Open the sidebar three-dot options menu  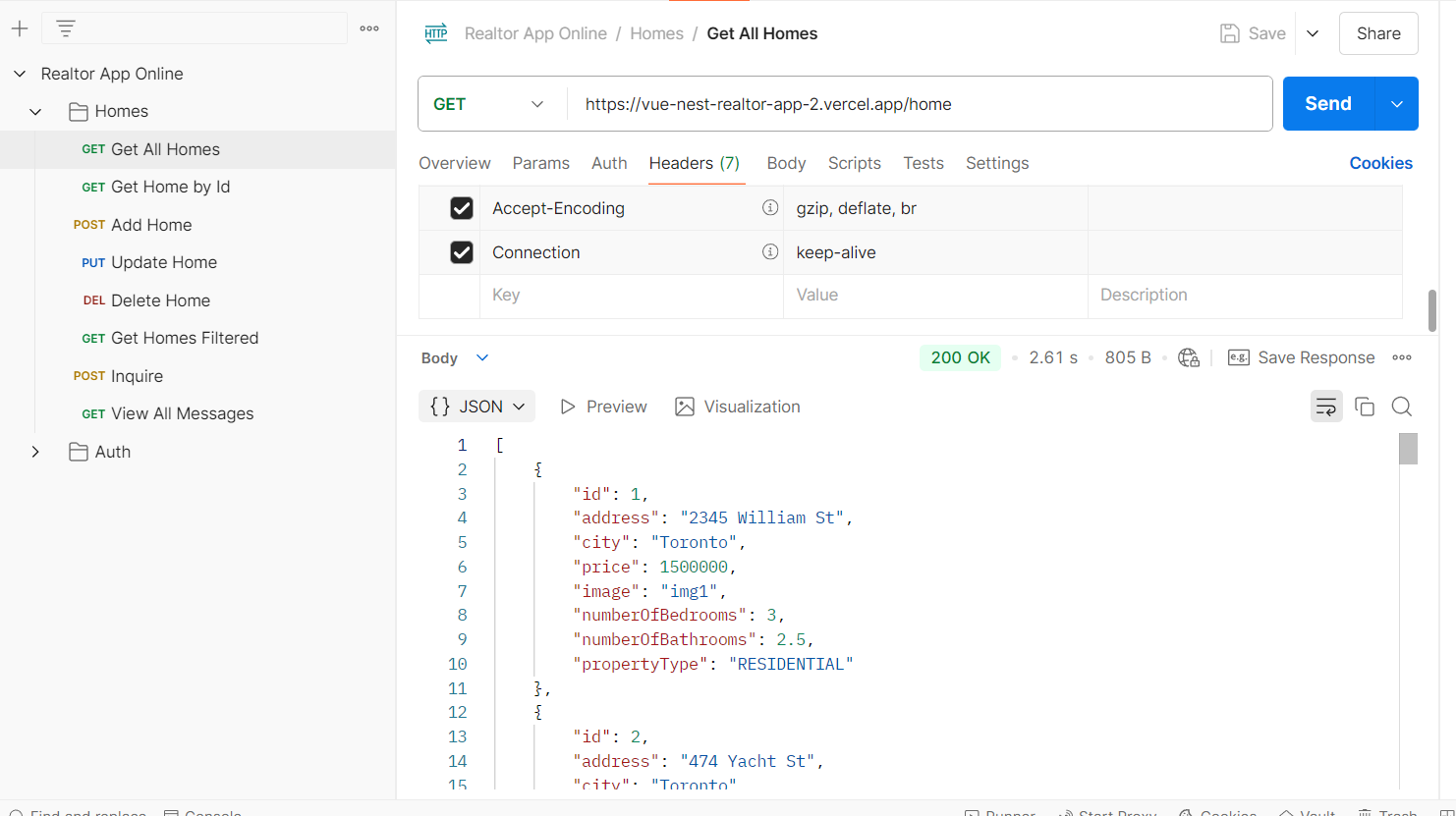369,28
